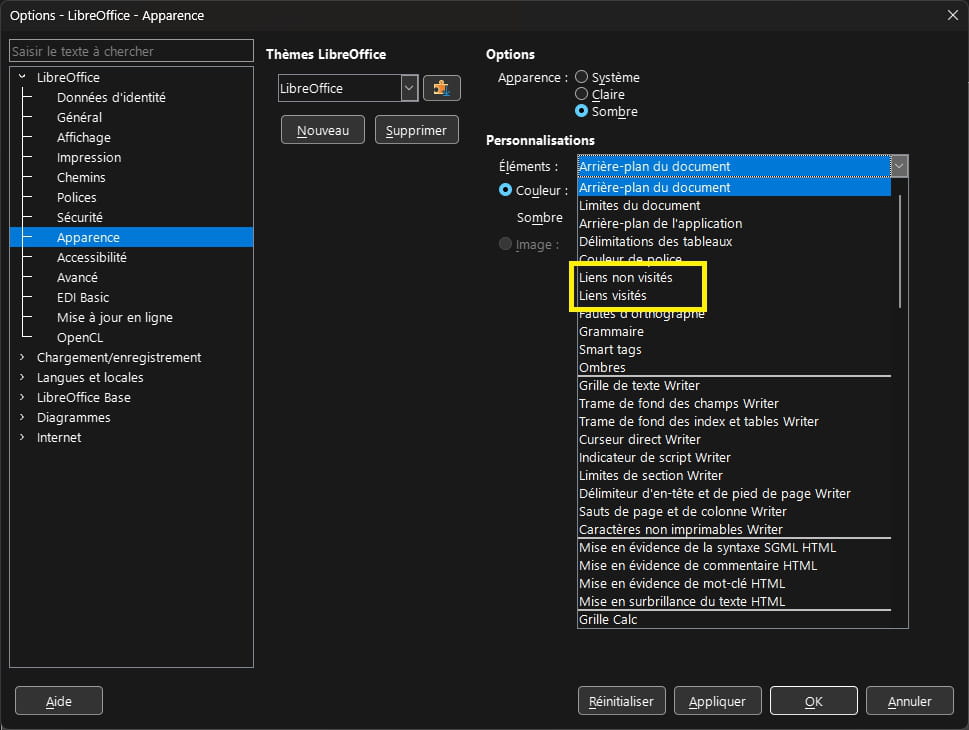Collapse the Éléments dropdown list arrow
969x730 pixels.
pyautogui.click(x=899, y=166)
